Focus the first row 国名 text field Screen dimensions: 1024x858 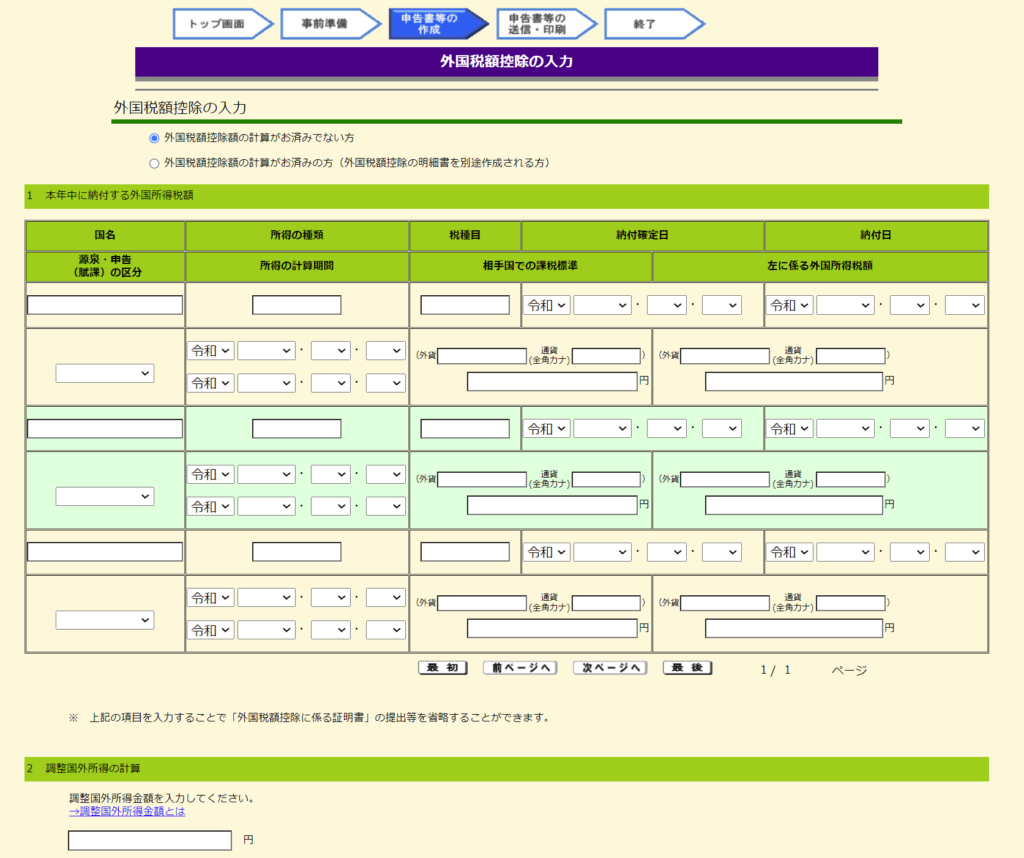click(105, 305)
